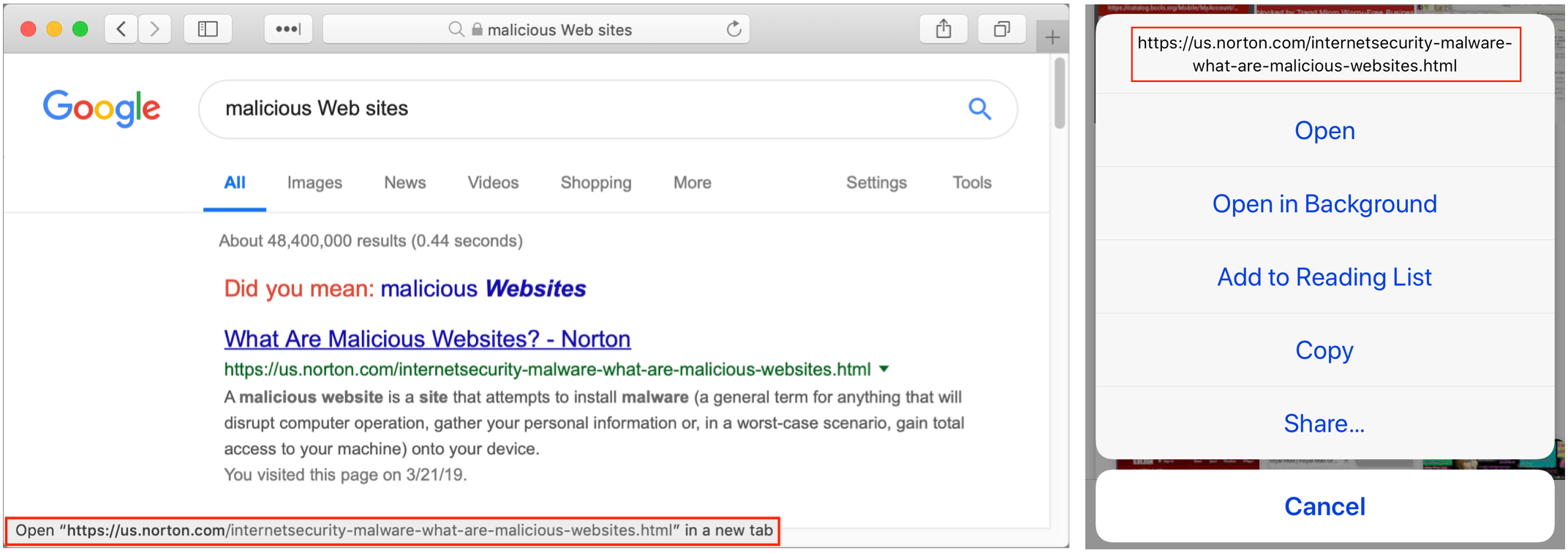Switch to the News tab
Image resolution: width=1568 pixels, height=553 pixels.
tap(404, 183)
